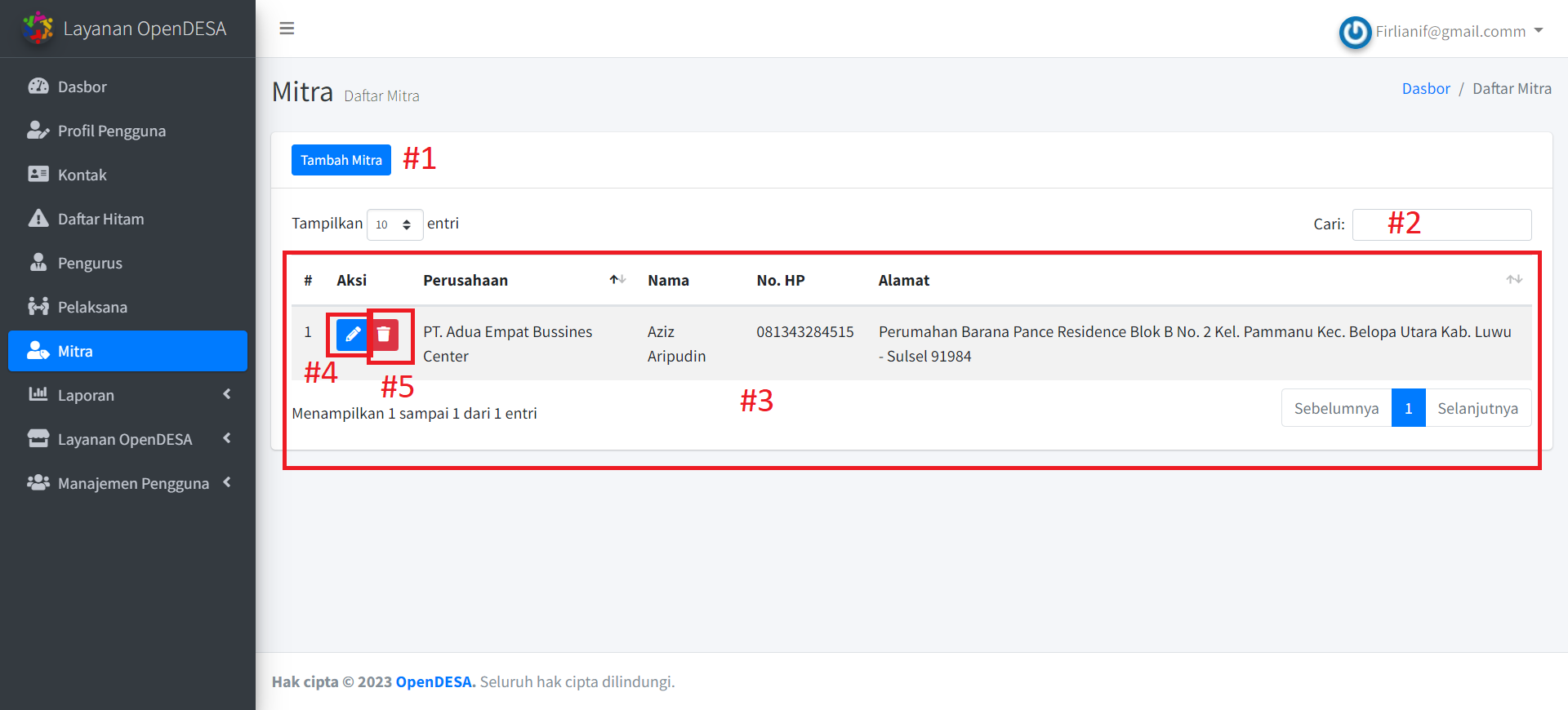
Task: Click the Dasbor speedometer icon
Action: (x=38, y=87)
